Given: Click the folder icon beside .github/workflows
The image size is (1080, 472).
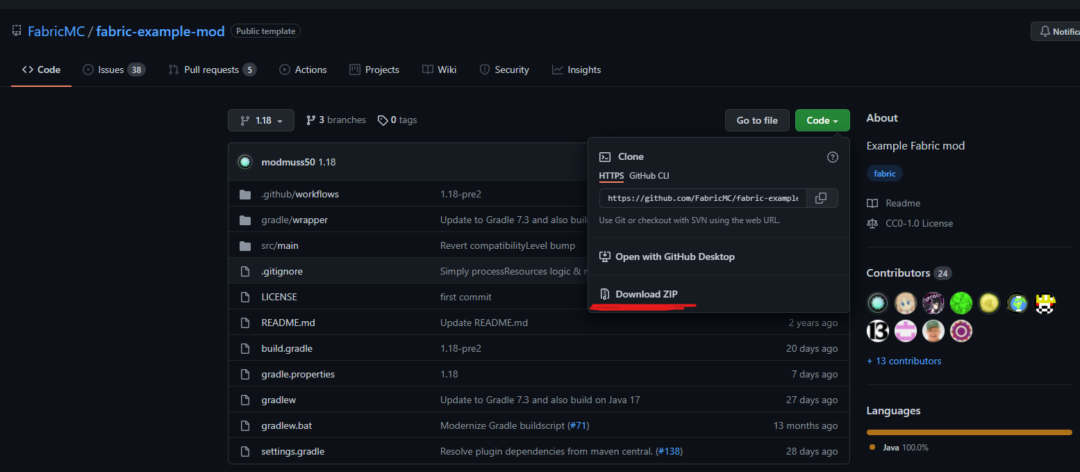Looking at the screenshot, I should point(245,194).
